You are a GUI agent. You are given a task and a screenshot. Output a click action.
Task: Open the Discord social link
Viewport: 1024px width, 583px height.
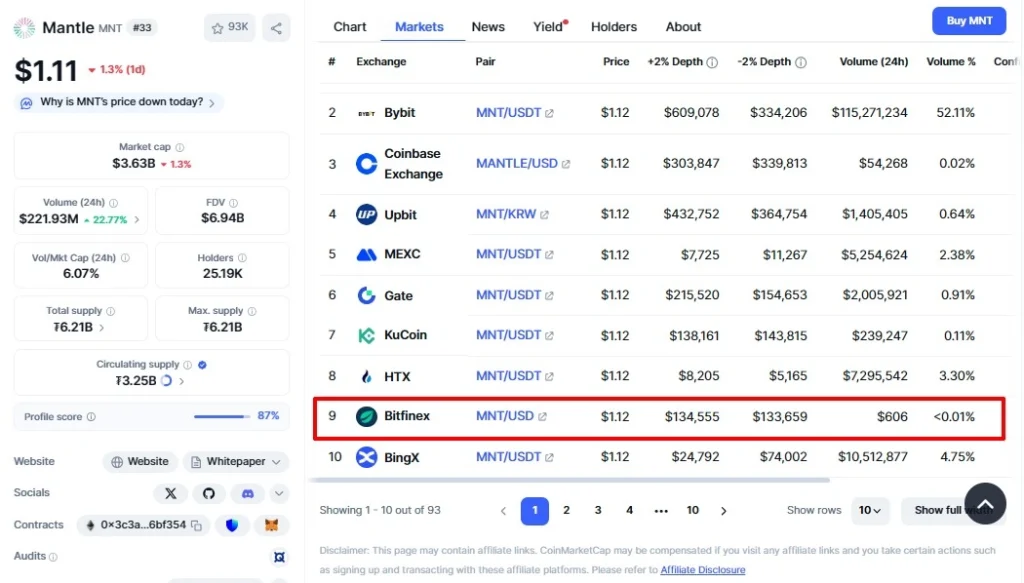pos(248,494)
